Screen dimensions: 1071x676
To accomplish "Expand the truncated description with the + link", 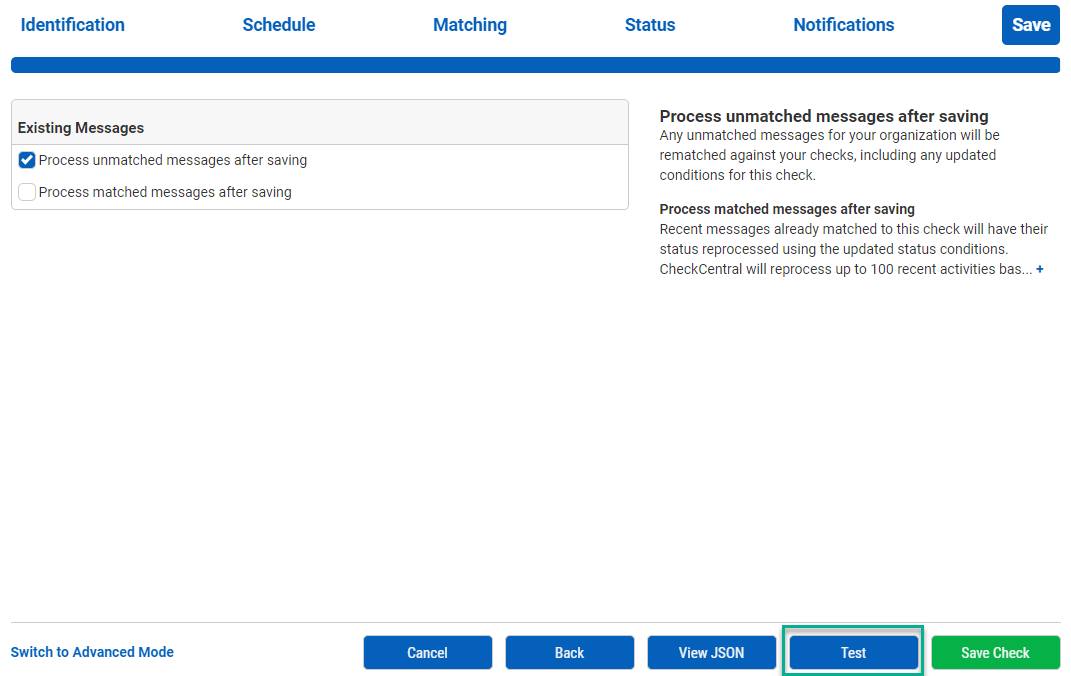I will (x=1040, y=269).
